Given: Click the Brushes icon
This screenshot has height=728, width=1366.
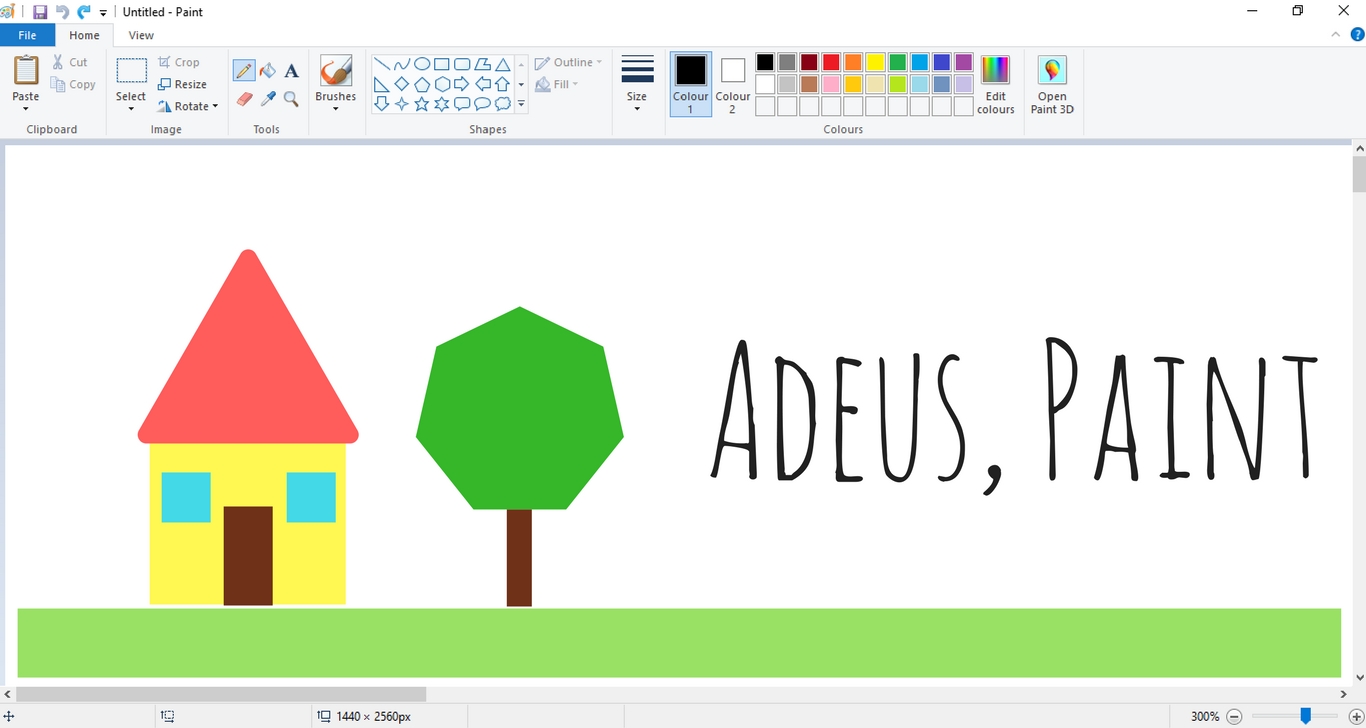Looking at the screenshot, I should 336,71.
